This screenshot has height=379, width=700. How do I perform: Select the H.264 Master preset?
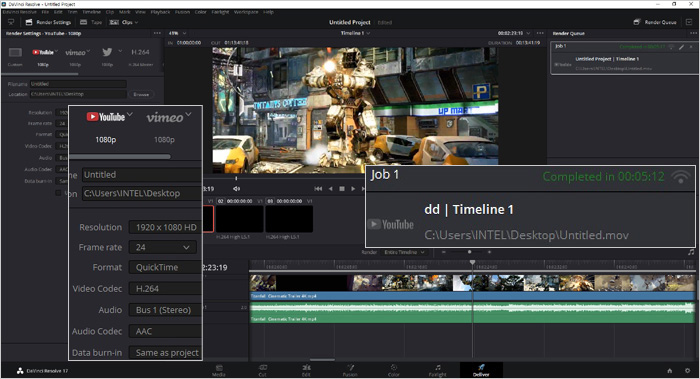pos(140,52)
